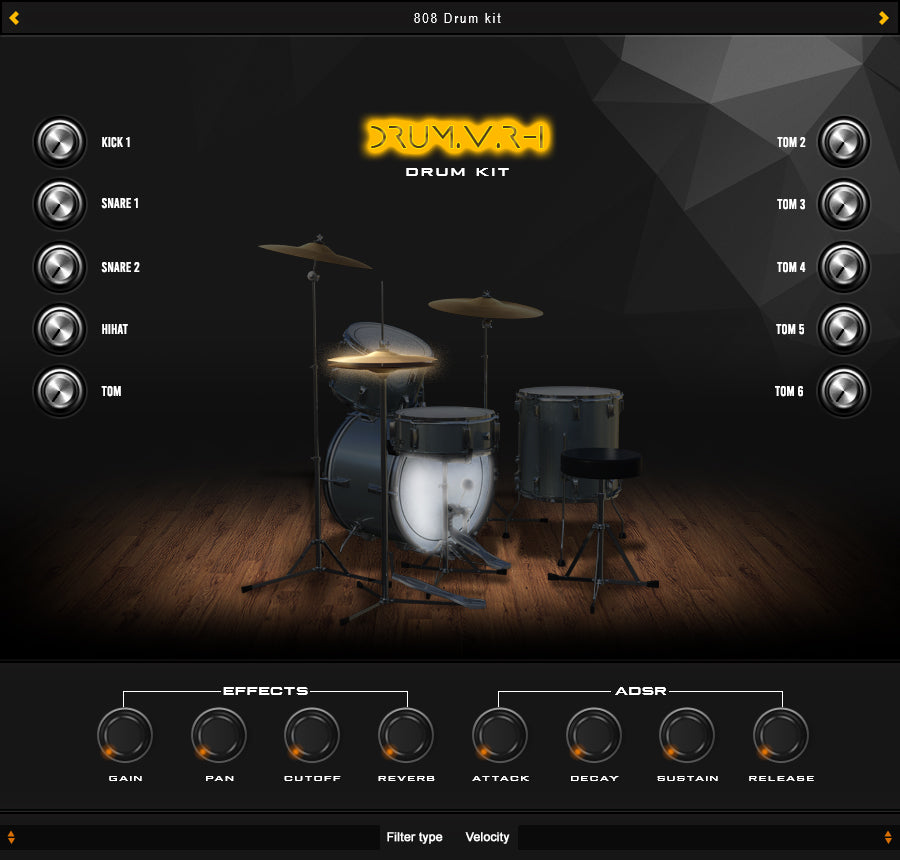This screenshot has height=860, width=900.
Task: Click the highlighted hi-hat cymbal
Action: (x=382, y=361)
